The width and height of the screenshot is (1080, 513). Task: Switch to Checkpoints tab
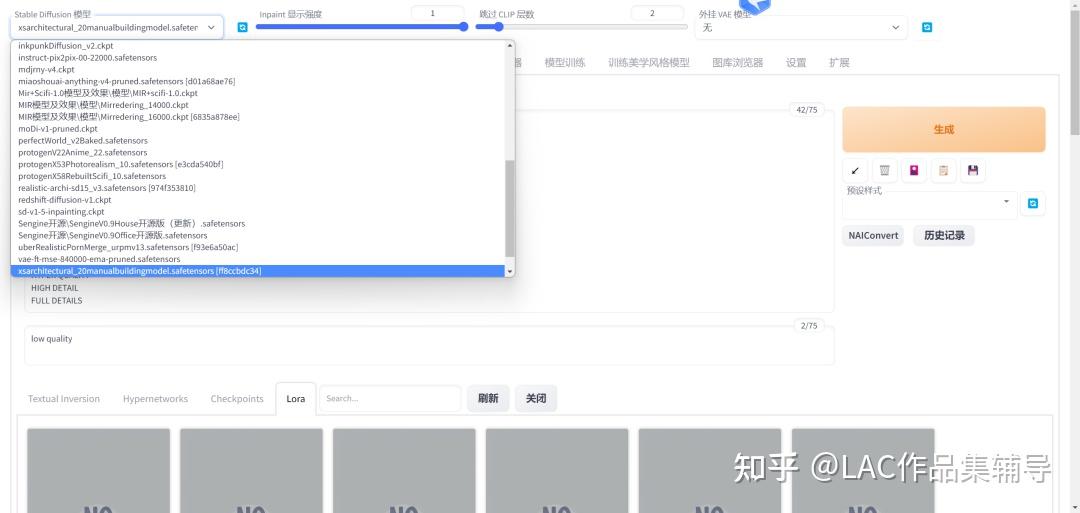coord(237,399)
